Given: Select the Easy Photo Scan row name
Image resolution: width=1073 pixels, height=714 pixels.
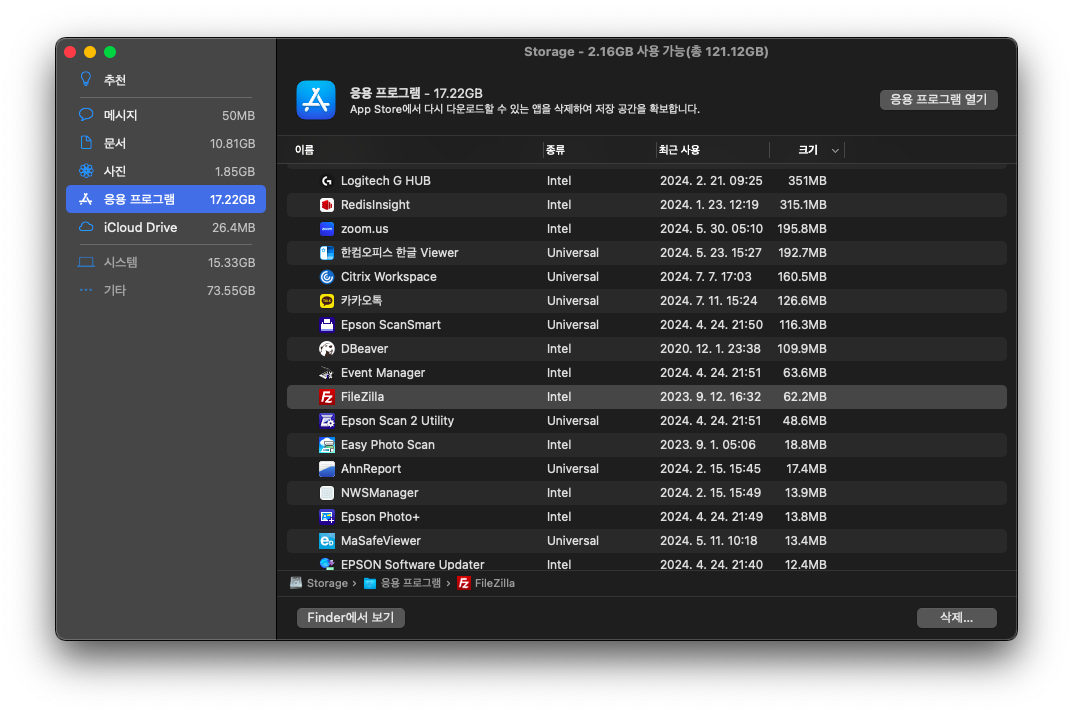Looking at the screenshot, I should tap(388, 444).
